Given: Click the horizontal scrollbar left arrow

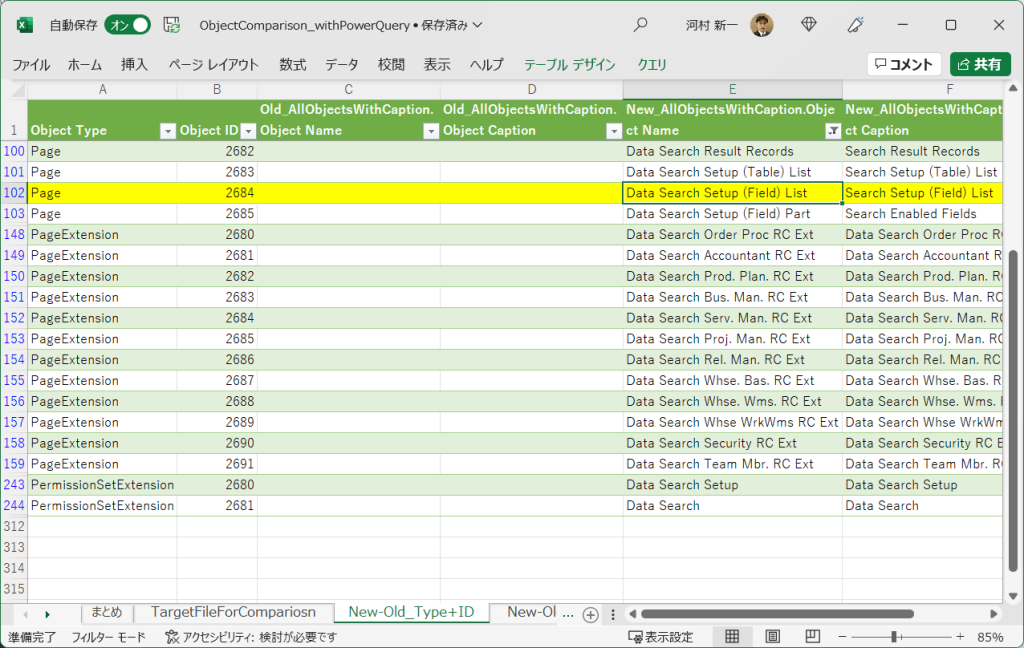Looking at the screenshot, I should coord(632,614).
